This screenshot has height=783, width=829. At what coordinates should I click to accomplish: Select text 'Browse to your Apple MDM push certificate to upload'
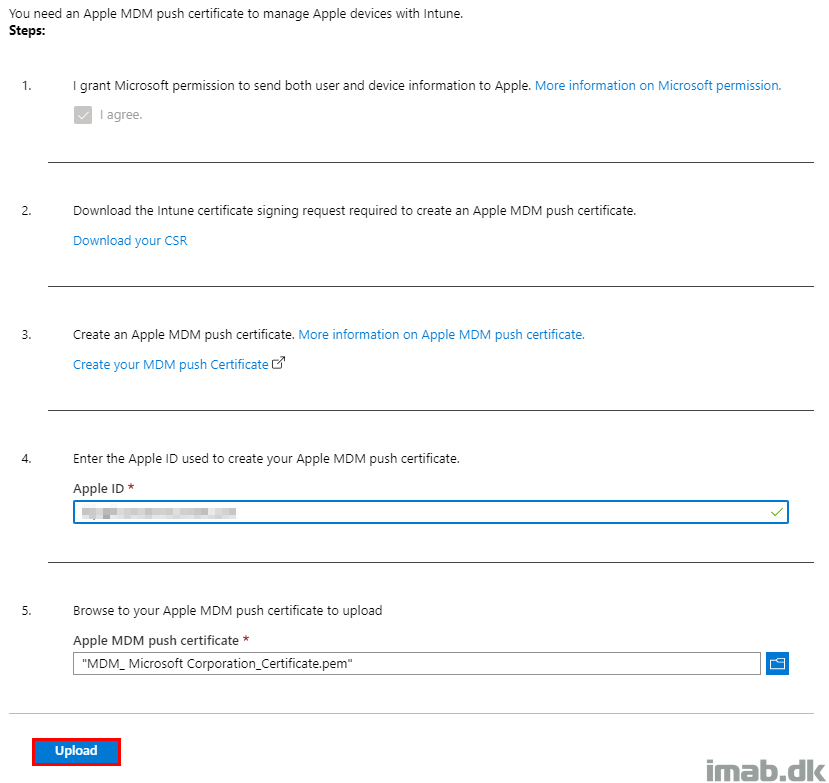click(227, 611)
